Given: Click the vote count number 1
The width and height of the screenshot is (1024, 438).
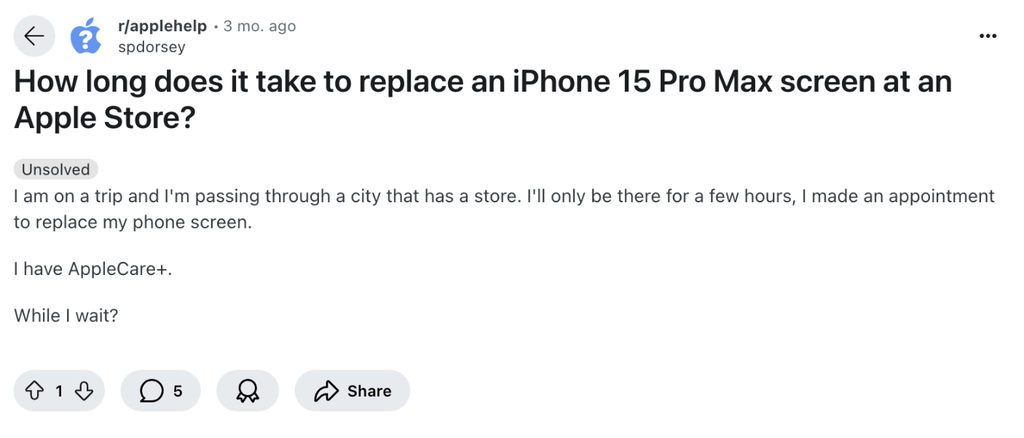Looking at the screenshot, I should coord(59,391).
